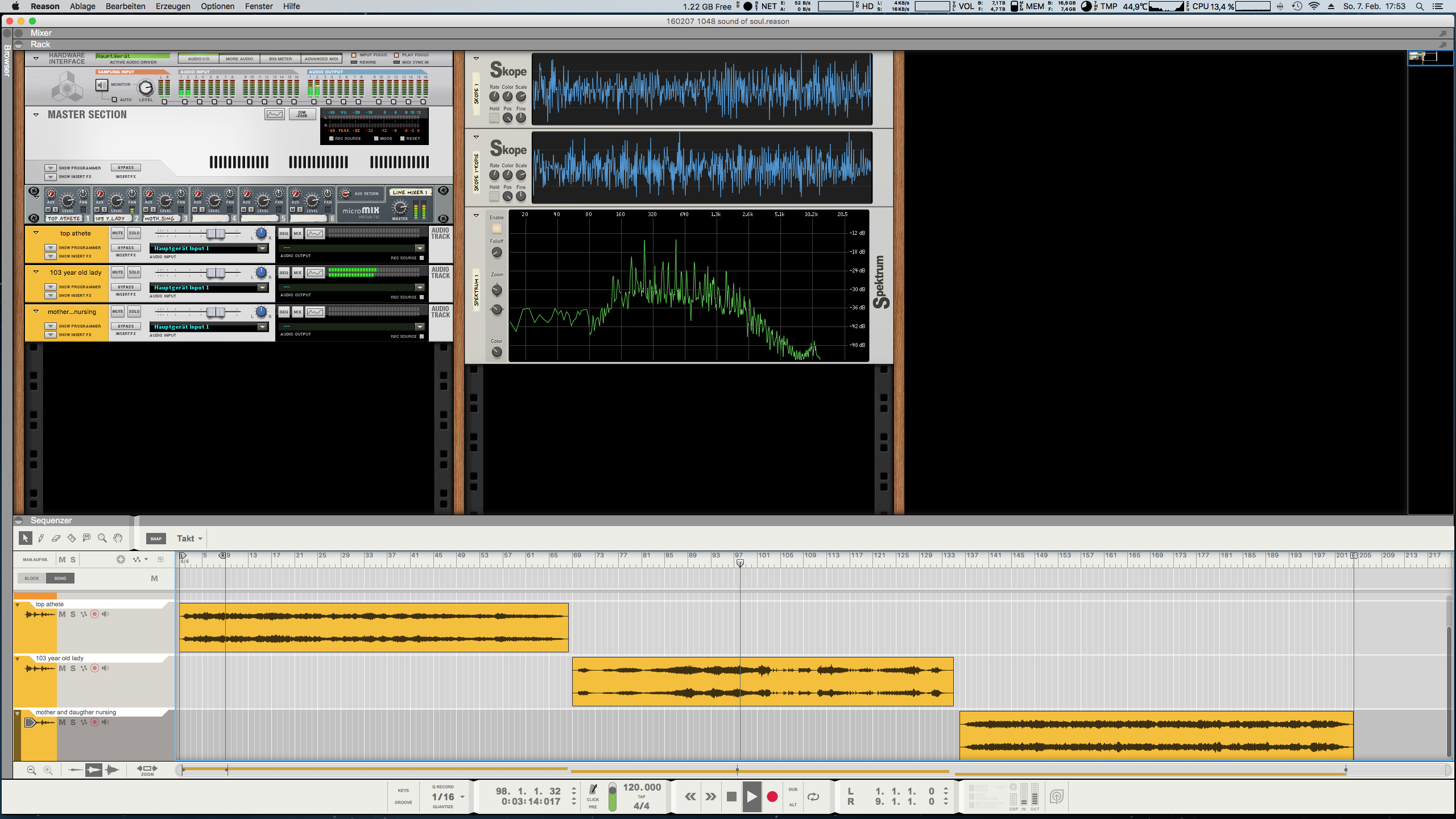Open the Takt snap value dropdown

point(189,539)
